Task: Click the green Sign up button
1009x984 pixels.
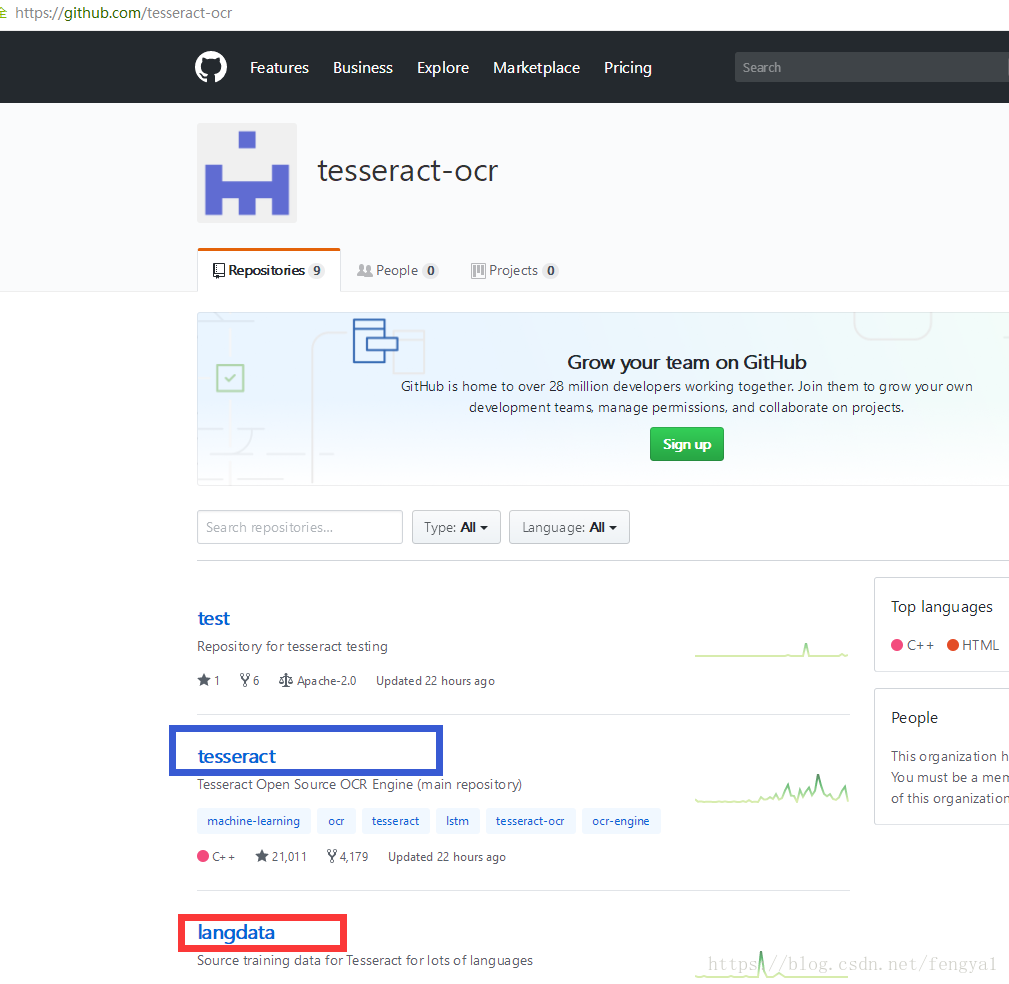Action: click(687, 444)
